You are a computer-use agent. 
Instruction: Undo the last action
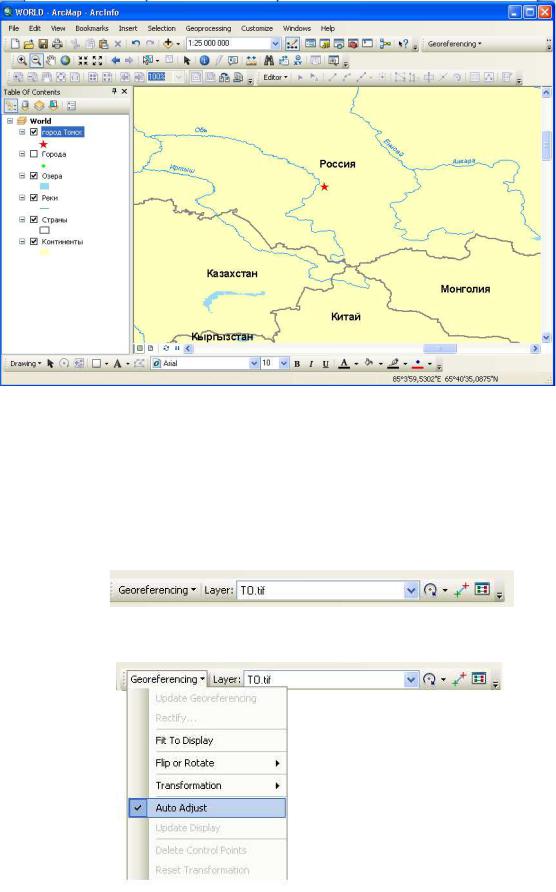coord(135,44)
